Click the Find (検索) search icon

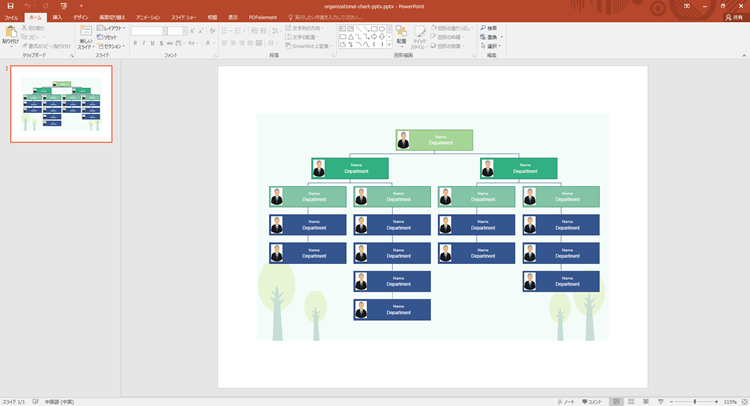[482, 28]
